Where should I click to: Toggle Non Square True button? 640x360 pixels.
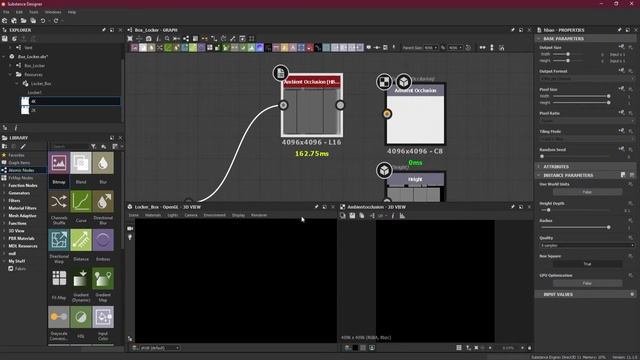[x=587, y=264]
